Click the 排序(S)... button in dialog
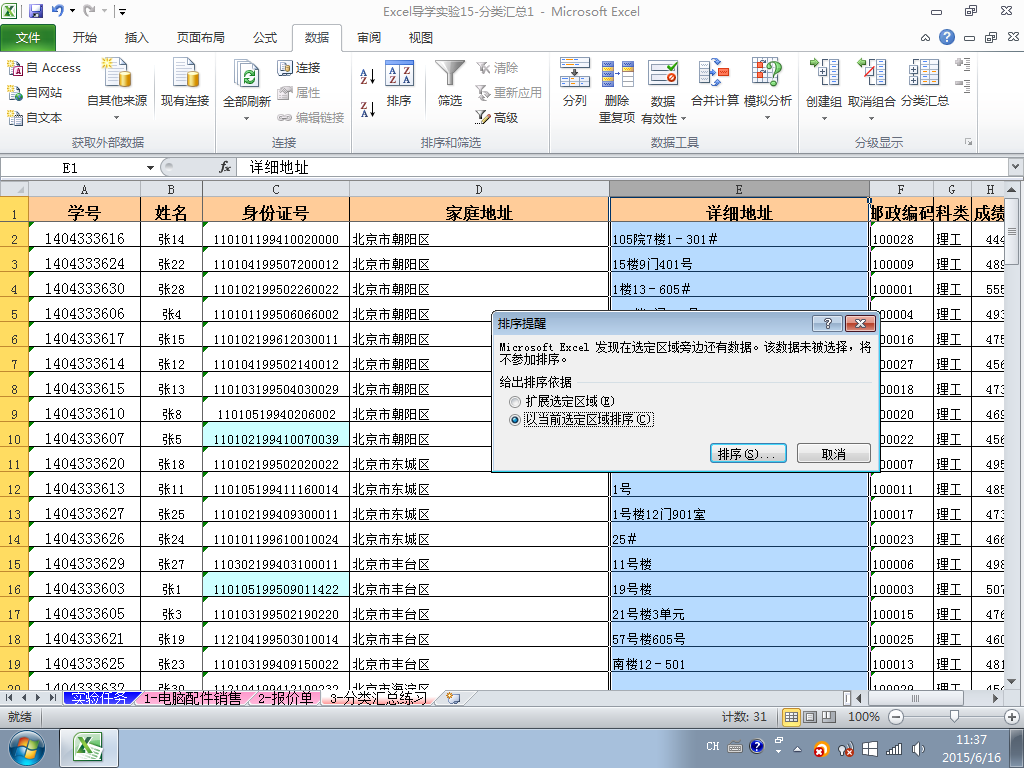Viewport: 1024px width, 768px height. click(748, 454)
